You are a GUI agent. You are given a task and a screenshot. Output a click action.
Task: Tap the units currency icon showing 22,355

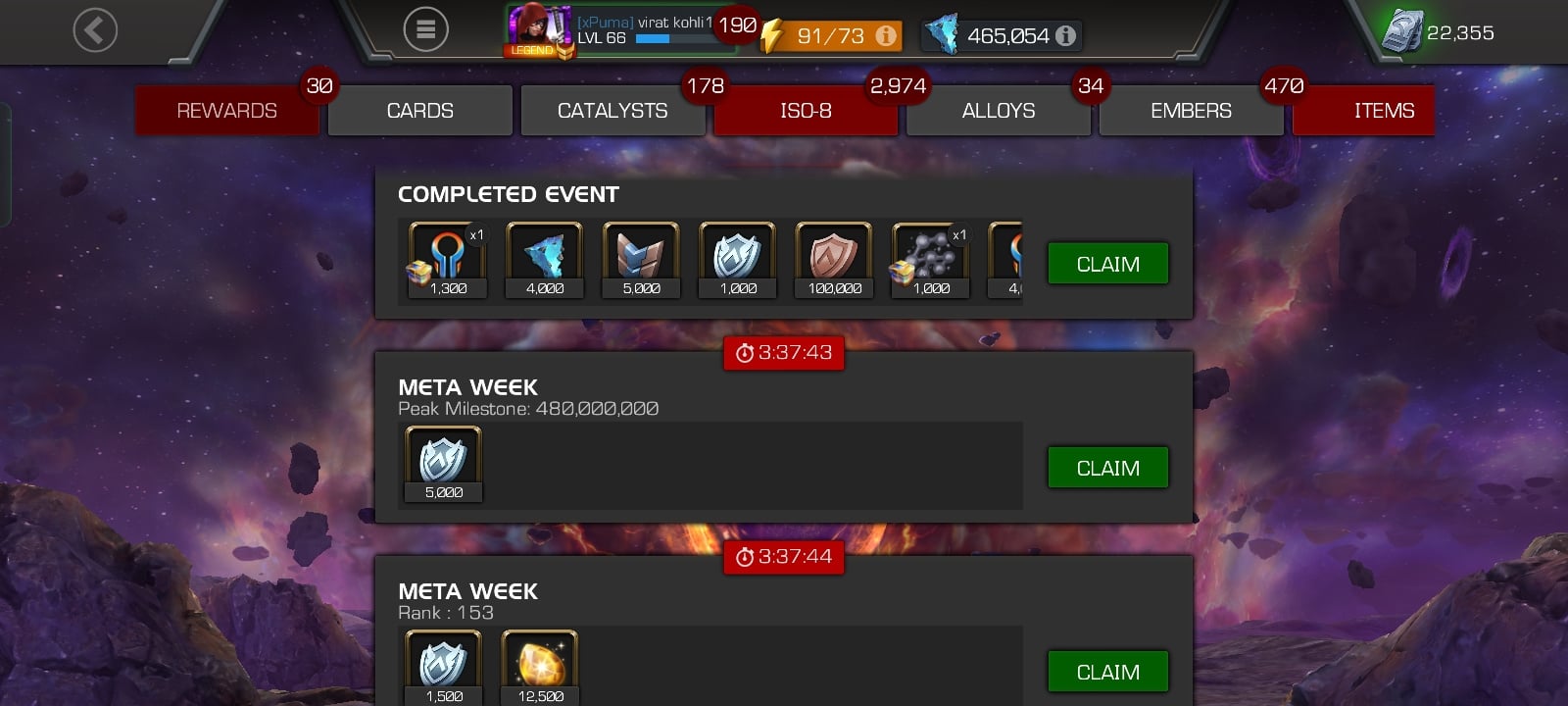(1401, 32)
